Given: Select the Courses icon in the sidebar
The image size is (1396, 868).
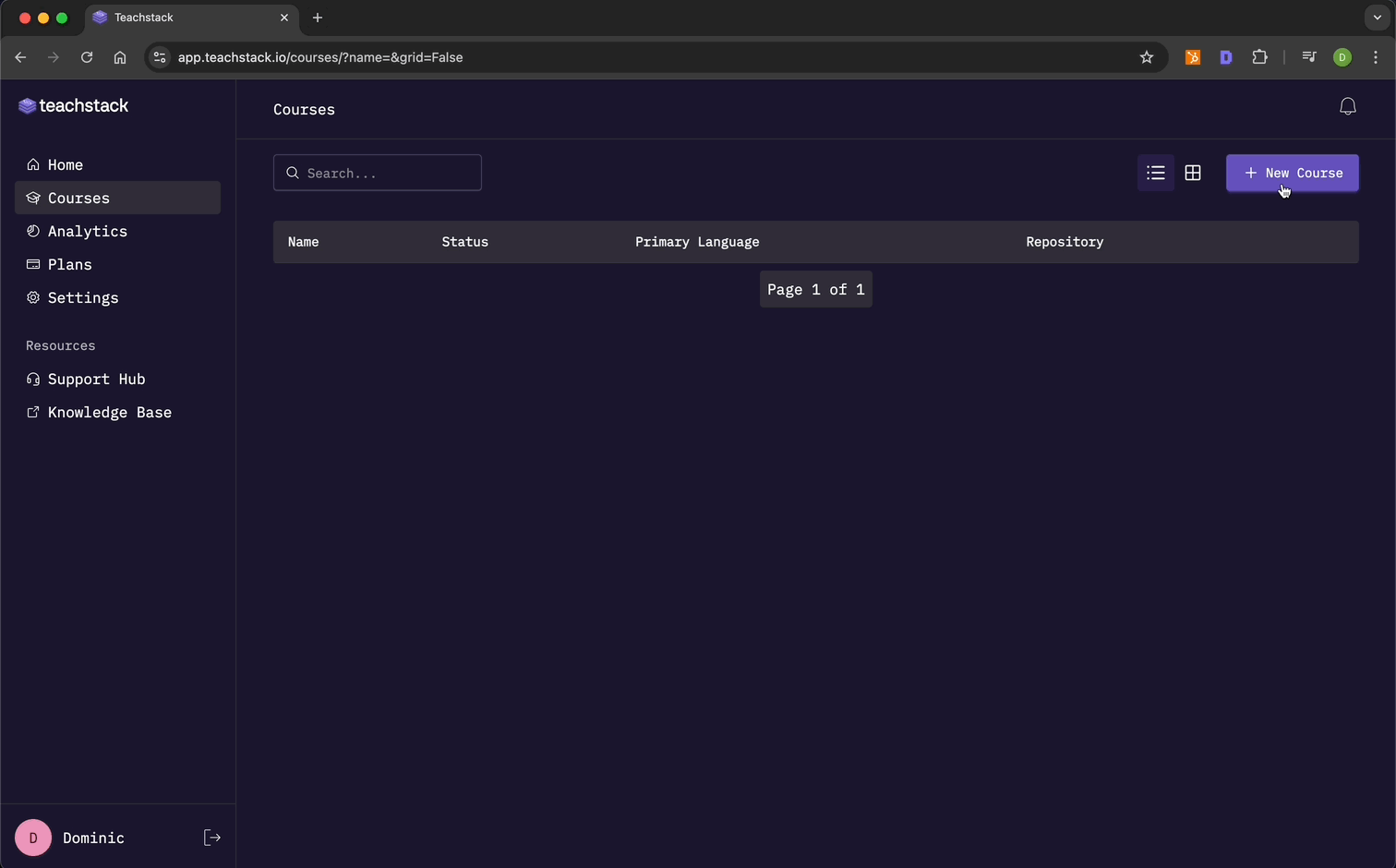Looking at the screenshot, I should pos(33,198).
